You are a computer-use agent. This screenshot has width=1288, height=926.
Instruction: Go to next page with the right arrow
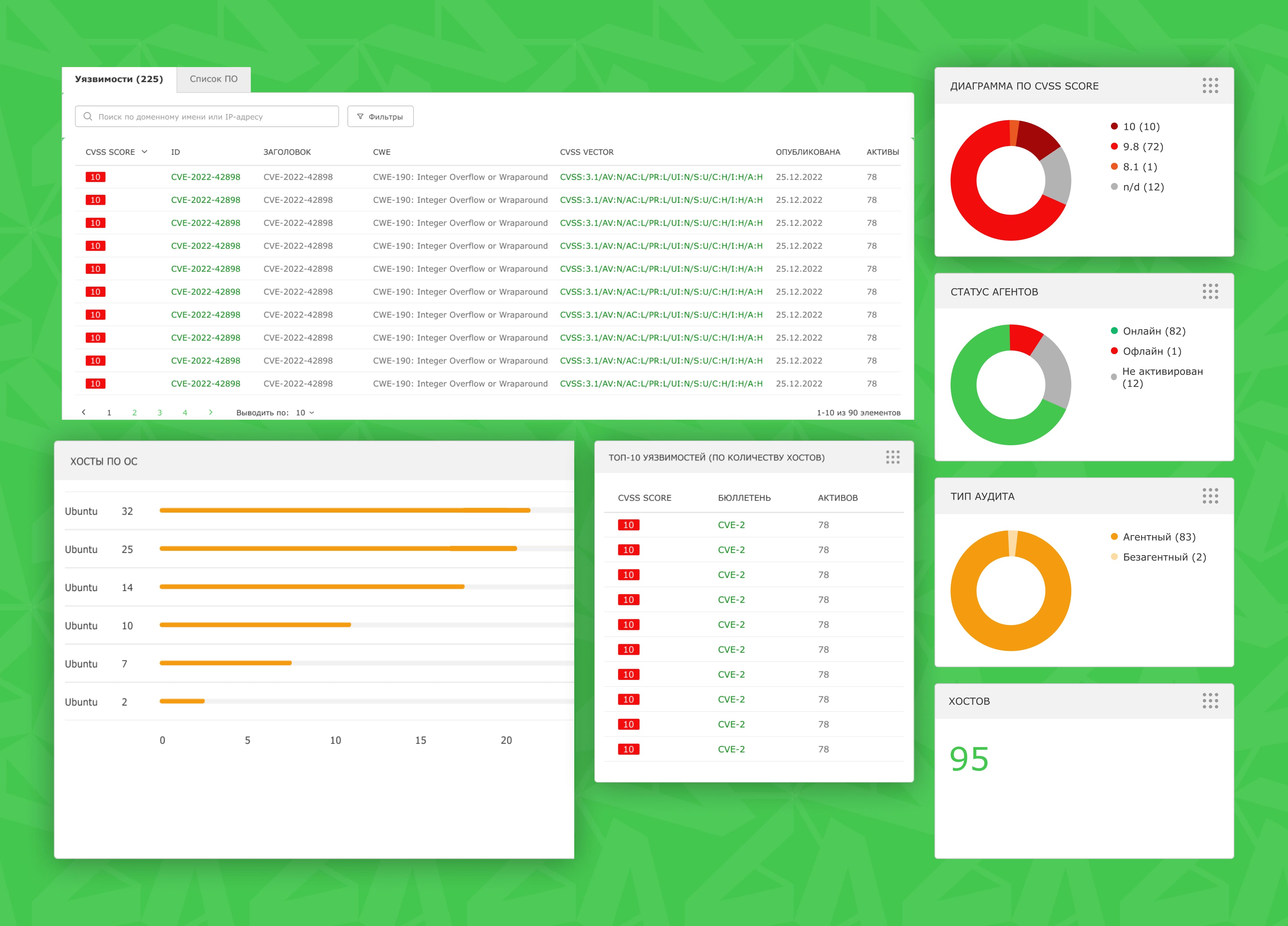211,412
